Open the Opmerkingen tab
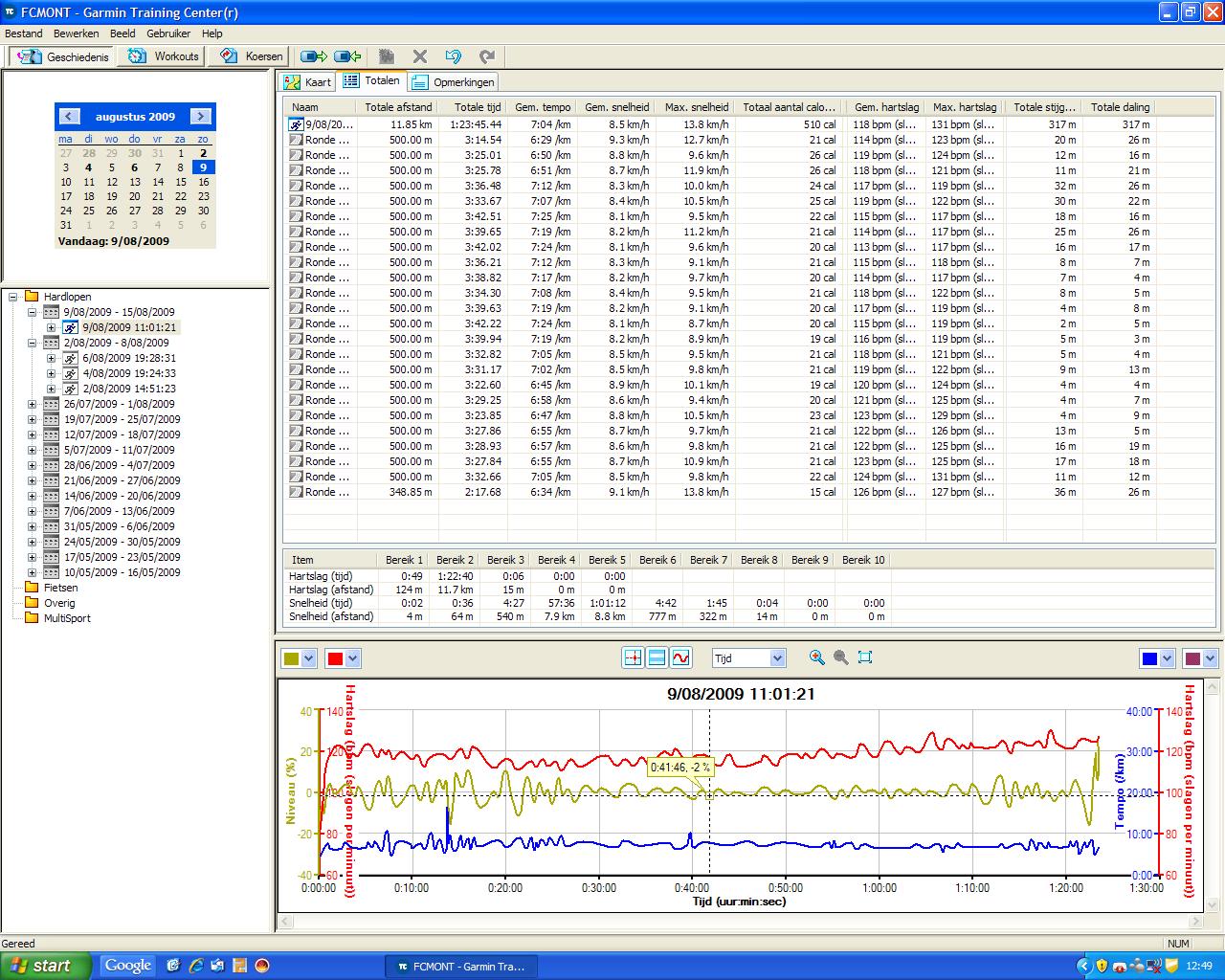Image resolution: width=1225 pixels, height=980 pixels. click(x=453, y=82)
